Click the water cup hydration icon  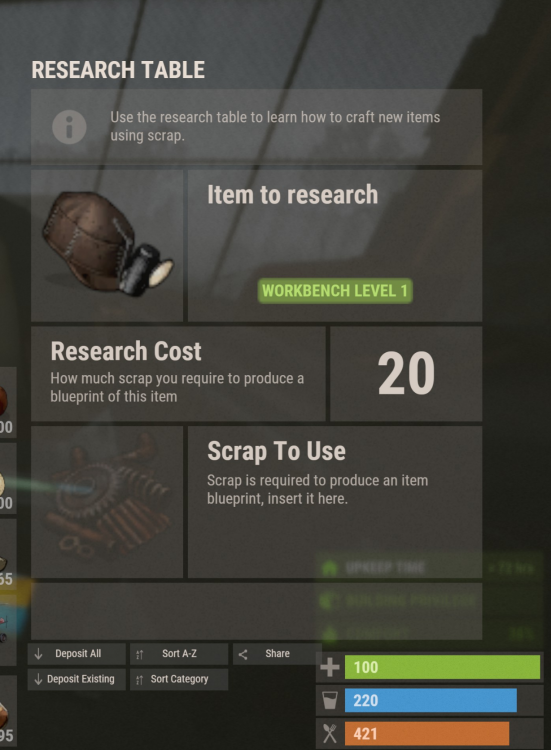click(330, 700)
